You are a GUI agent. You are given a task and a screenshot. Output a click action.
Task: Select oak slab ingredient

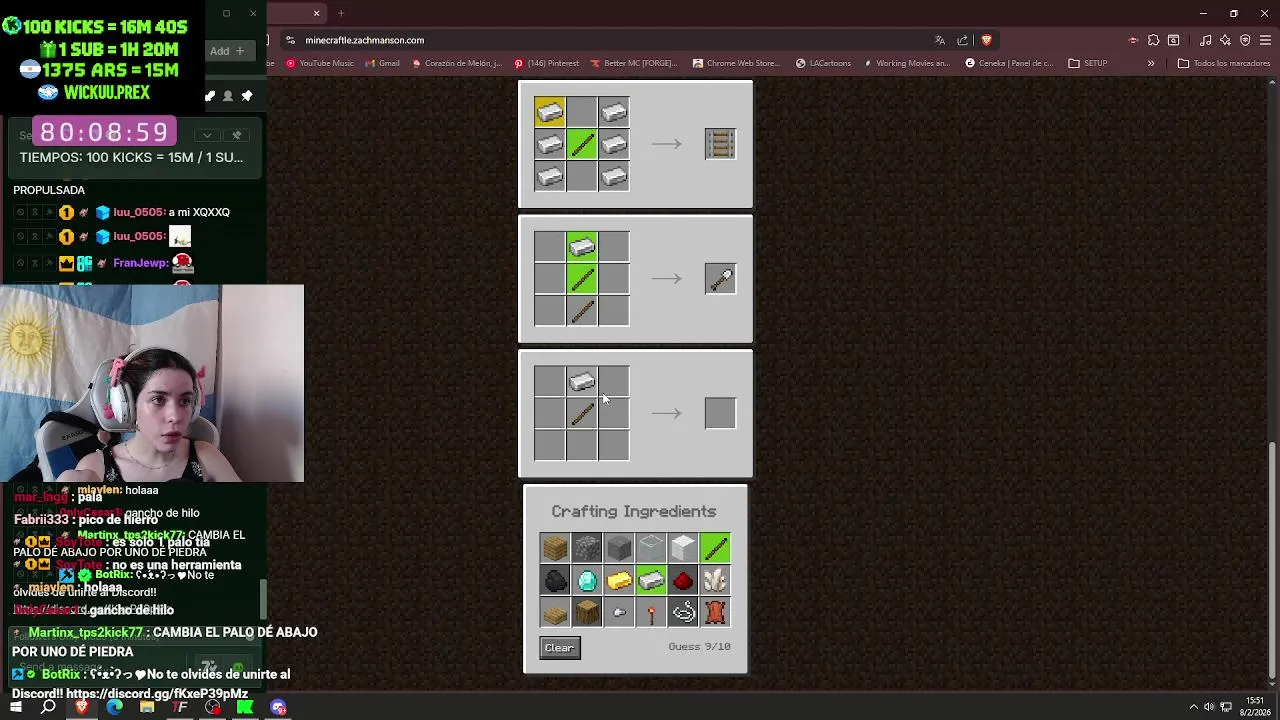(x=555, y=612)
